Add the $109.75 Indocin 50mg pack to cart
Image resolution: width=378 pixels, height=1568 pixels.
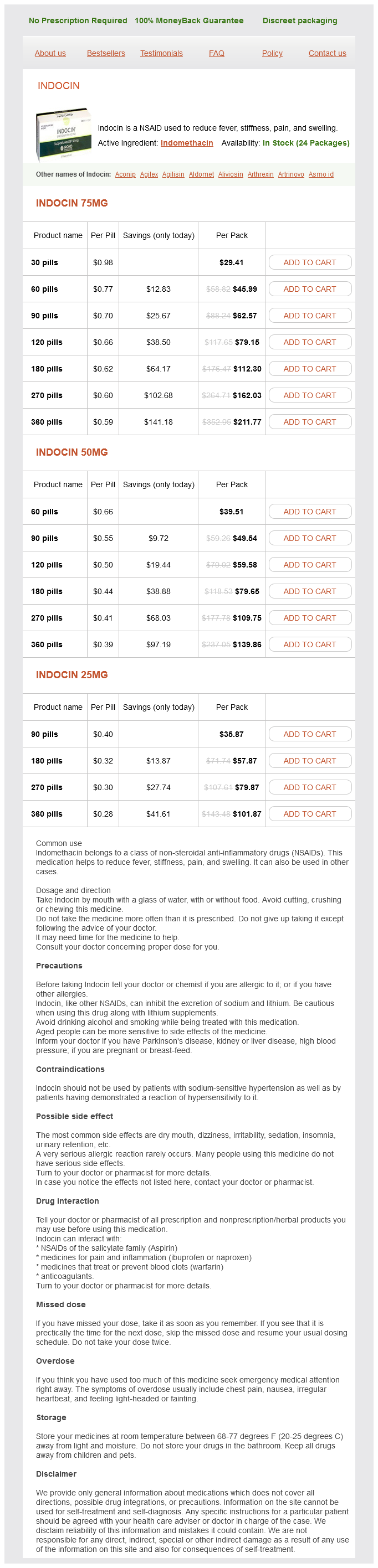310,618
